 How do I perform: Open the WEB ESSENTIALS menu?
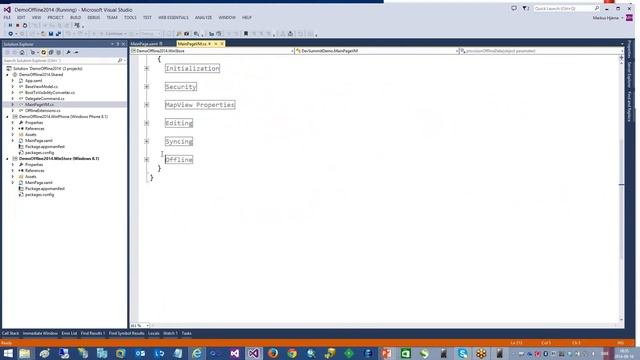point(173,18)
